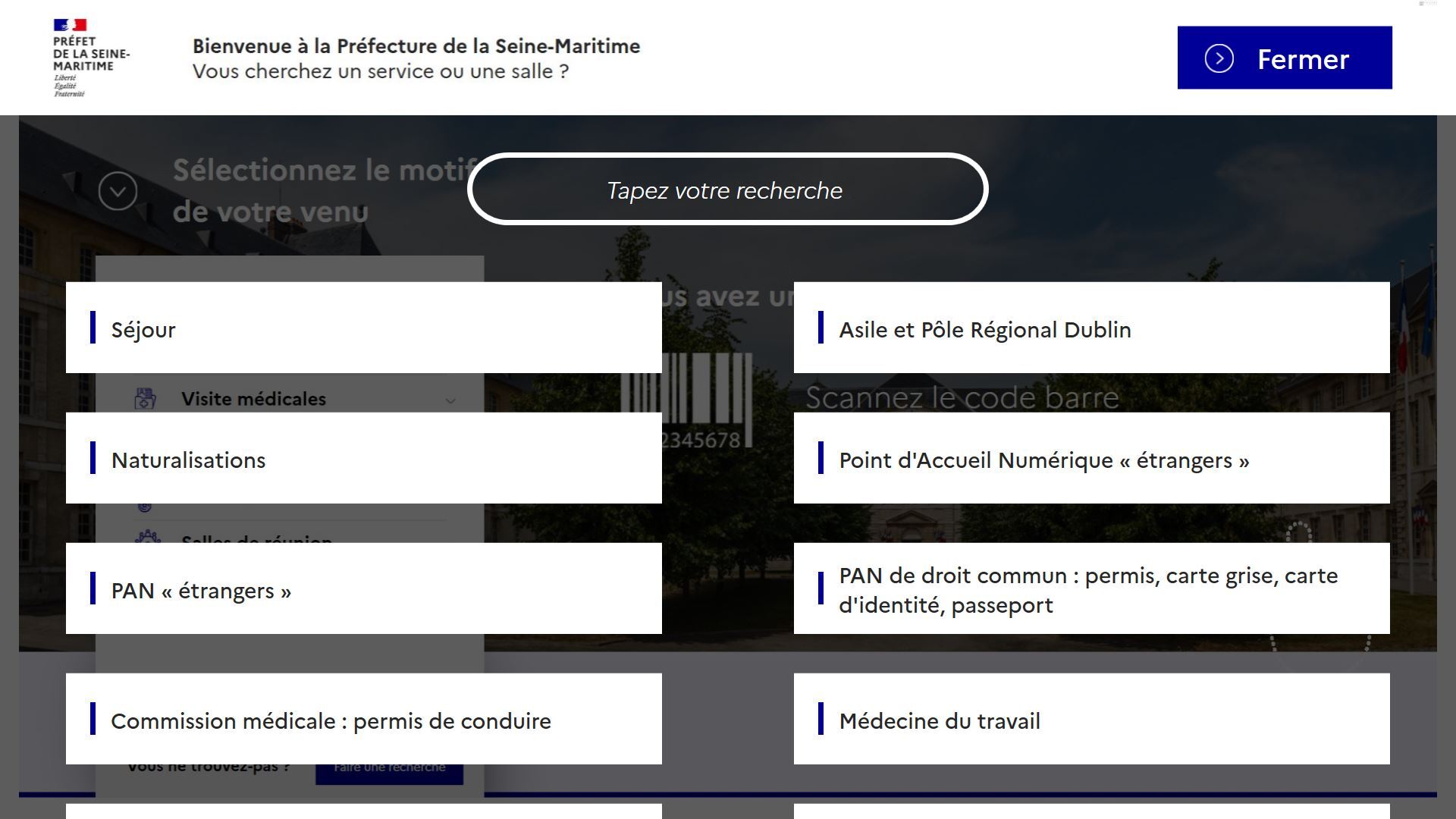Image resolution: width=1456 pixels, height=819 pixels.
Task: Click the circled arrow icon in Fermer button
Action: coord(1219,58)
